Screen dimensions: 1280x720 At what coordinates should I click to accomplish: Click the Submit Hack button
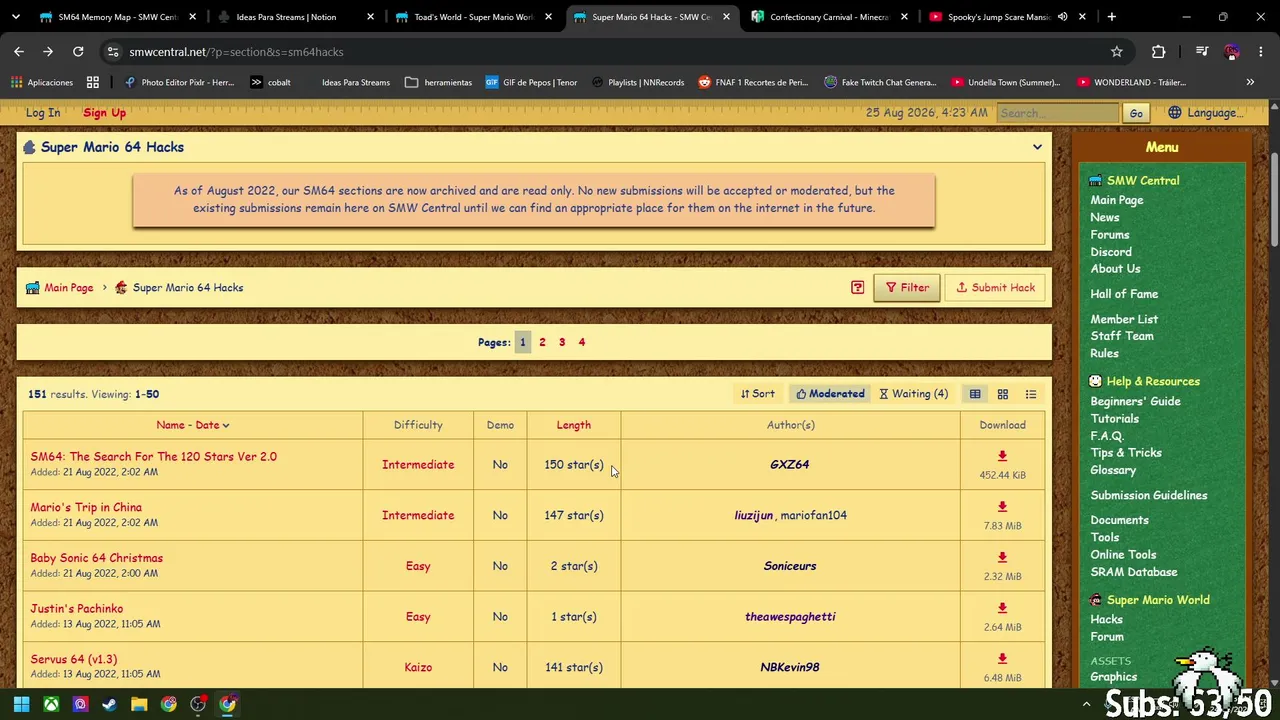pos(995,288)
